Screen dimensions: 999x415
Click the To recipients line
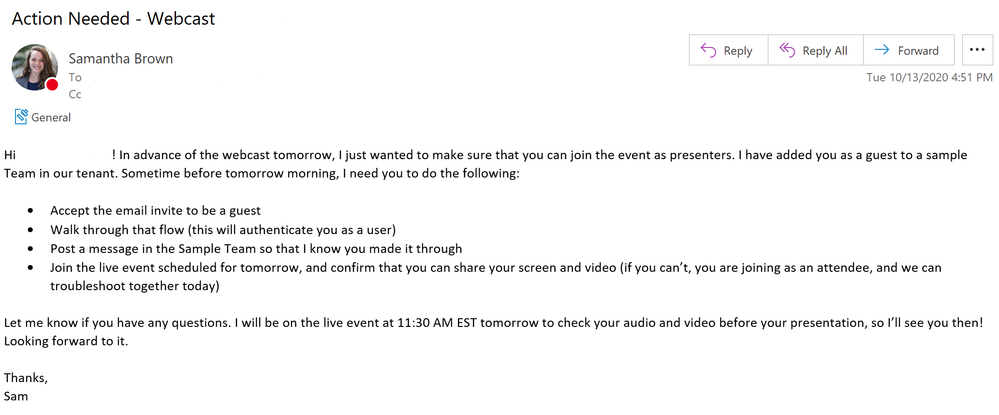point(75,78)
